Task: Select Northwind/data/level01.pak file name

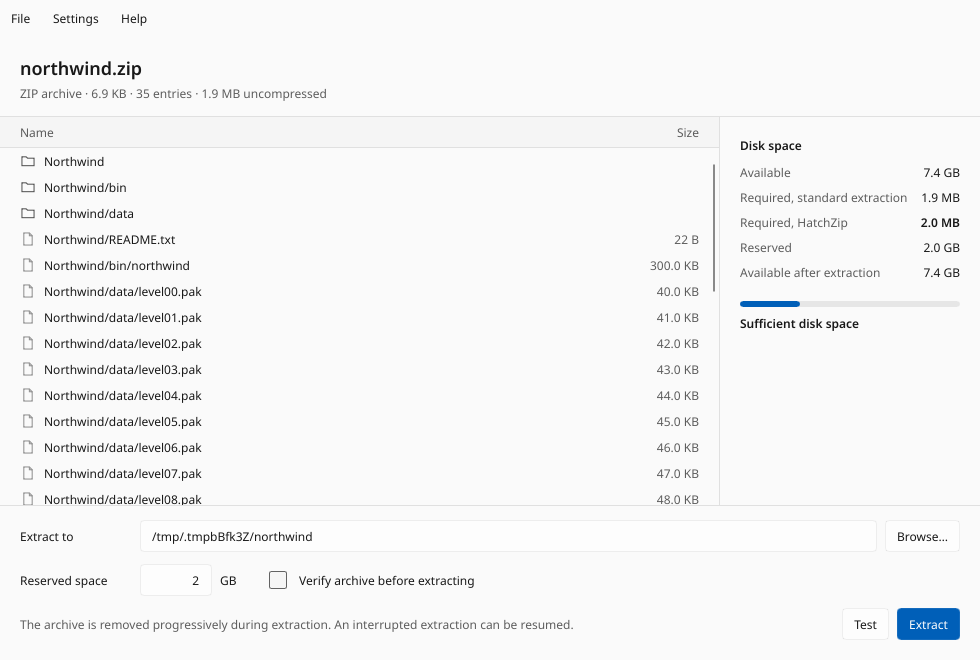Action: click(x=122, y=318)
